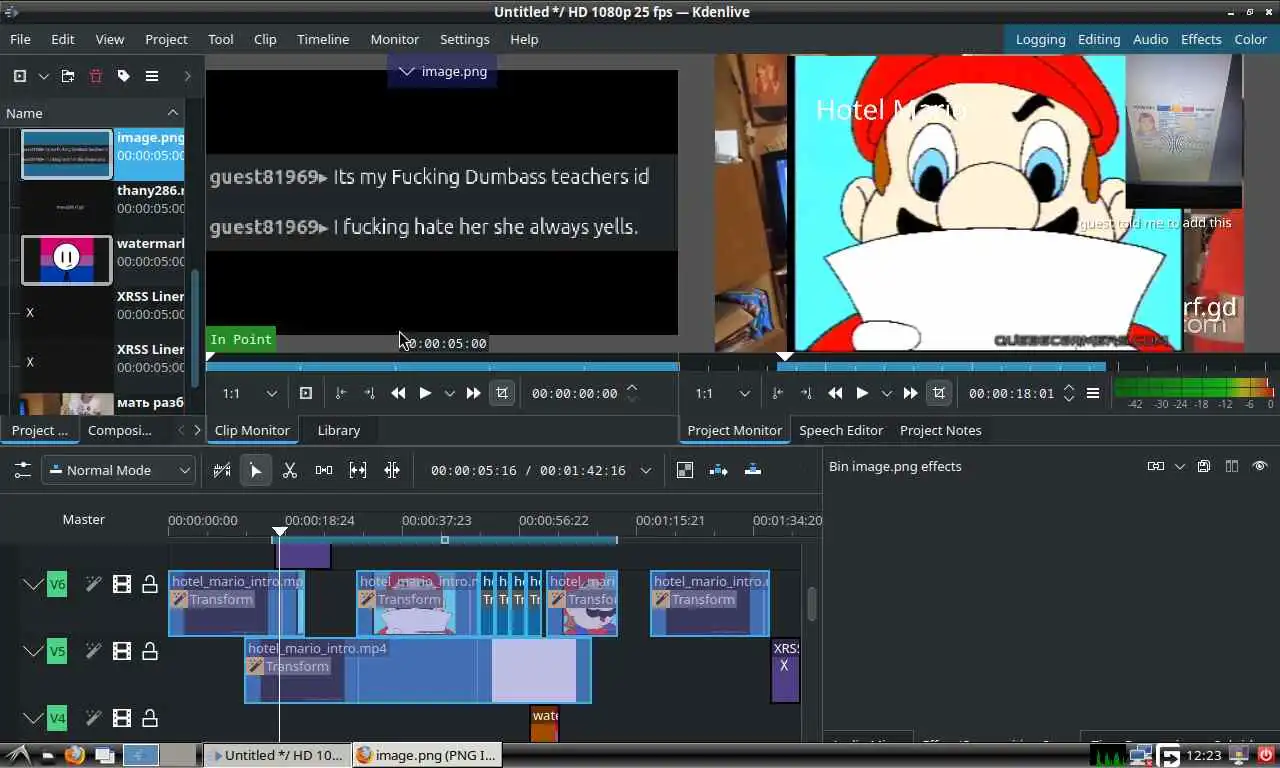Open the Timeline menu
The width and height of the screenshot is (1280, 768).
[323, 39]
